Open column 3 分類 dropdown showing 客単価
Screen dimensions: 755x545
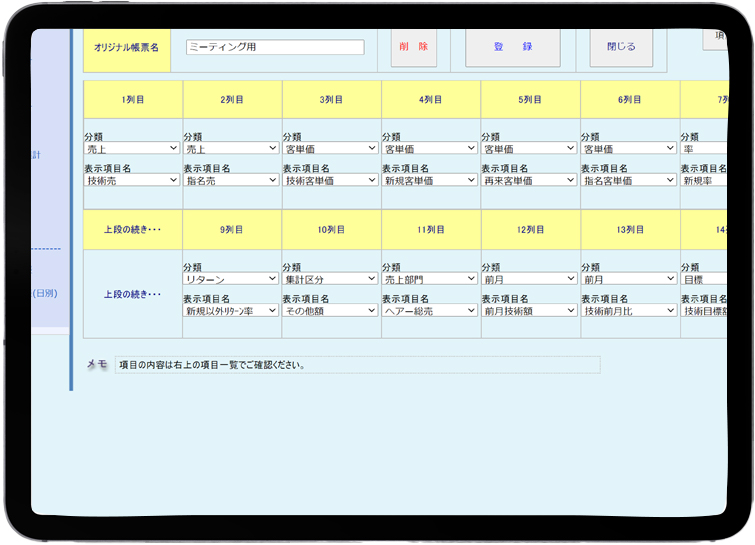point(331,148)
